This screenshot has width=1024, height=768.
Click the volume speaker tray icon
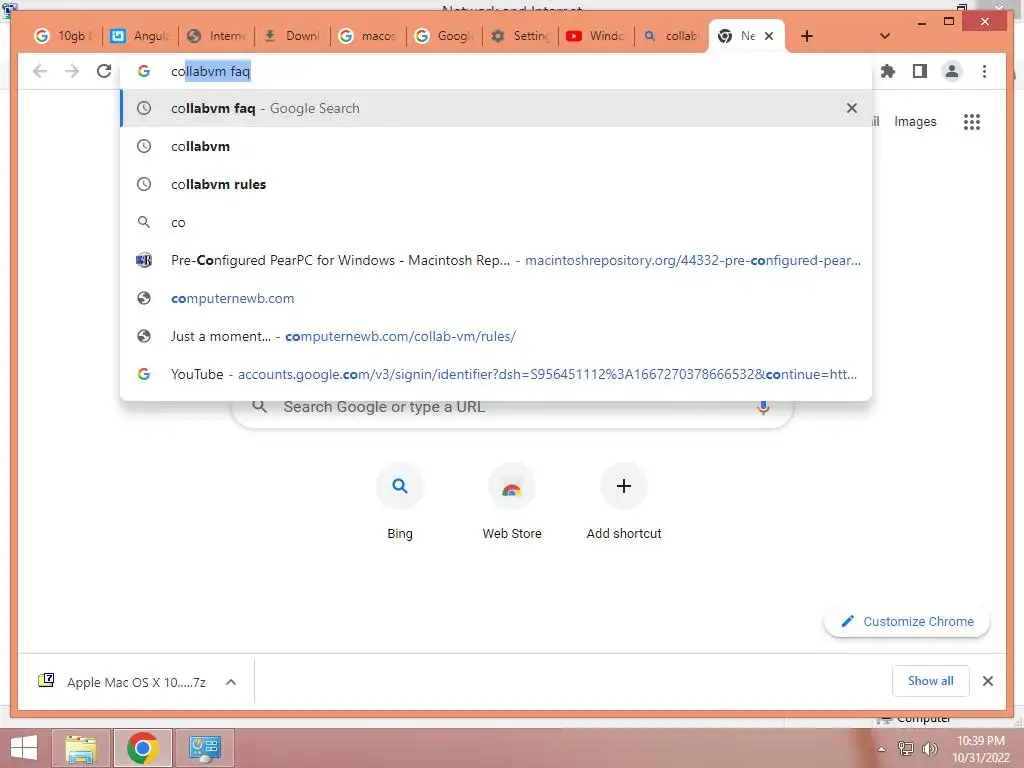point(930,748)
